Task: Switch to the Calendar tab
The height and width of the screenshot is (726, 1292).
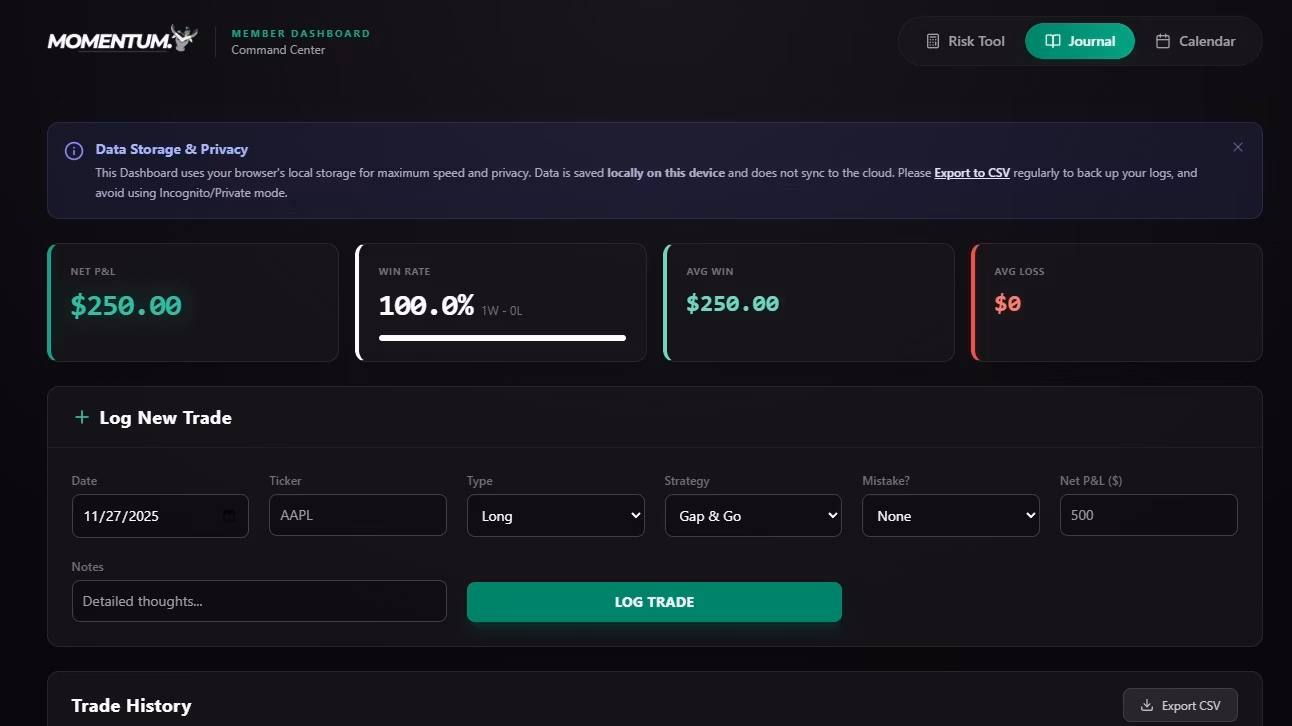Action: click(x=1195, y=41)
